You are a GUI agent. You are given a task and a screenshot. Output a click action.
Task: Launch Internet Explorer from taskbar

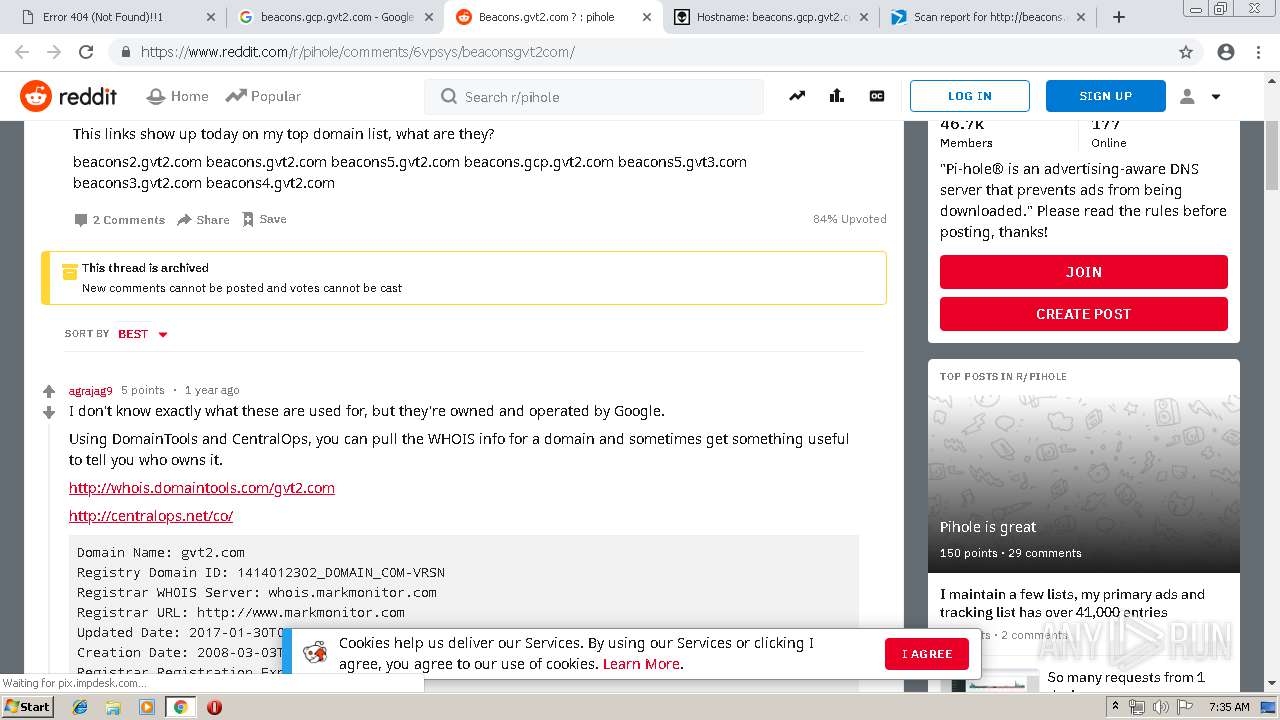80,707
